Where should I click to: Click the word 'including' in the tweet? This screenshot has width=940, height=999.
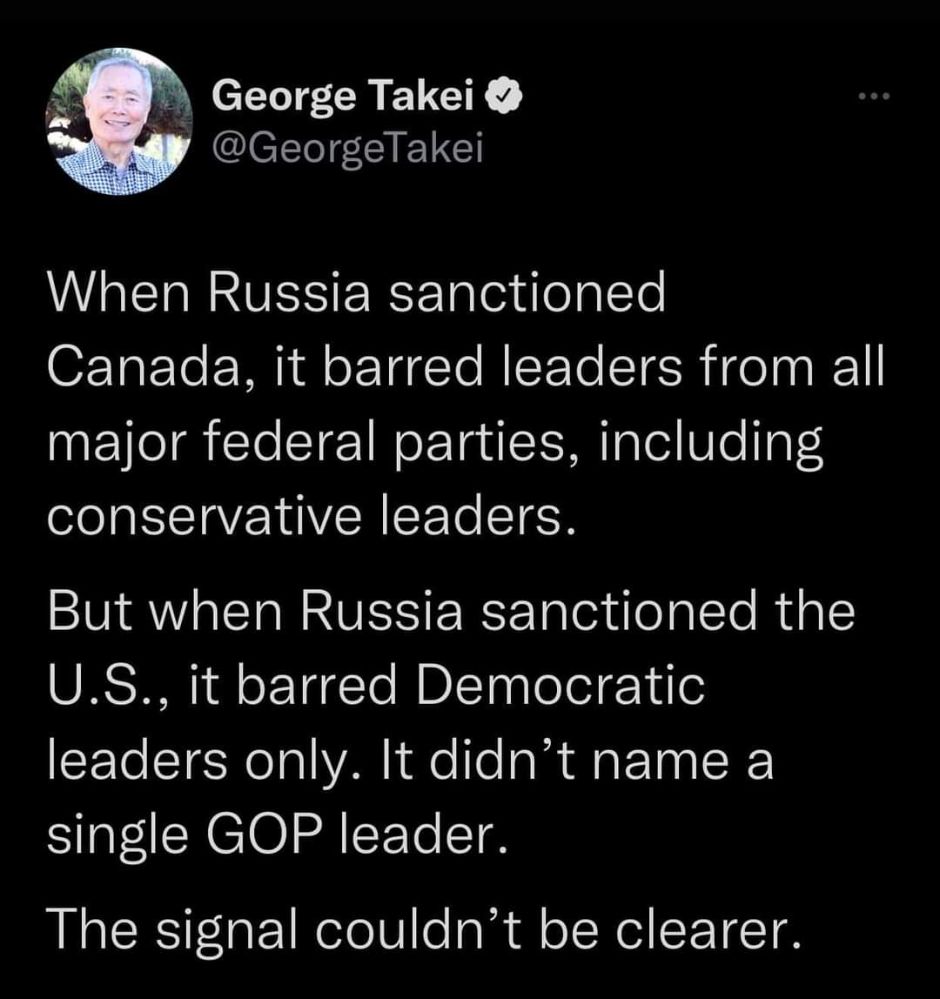tap(711, 443)
